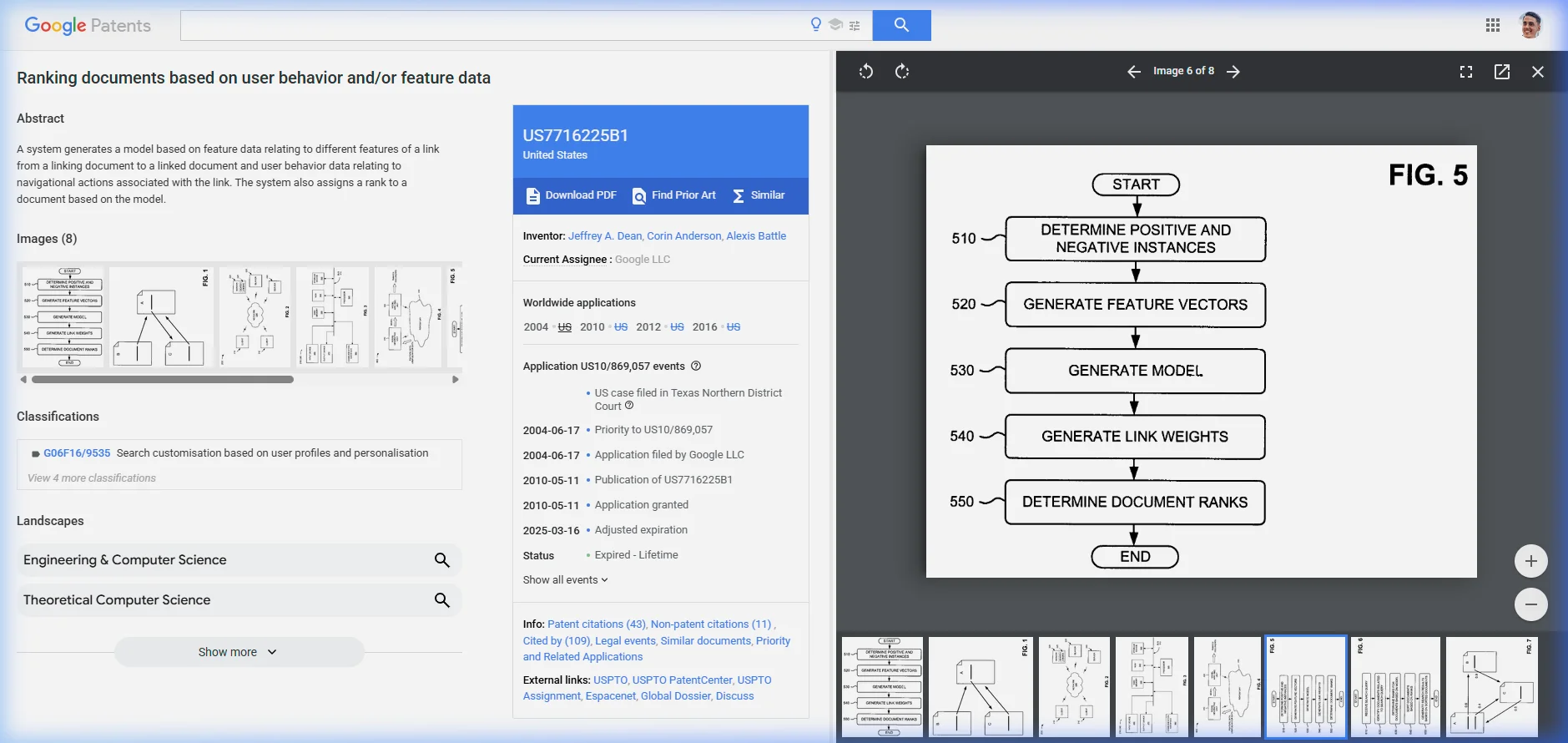1568x743 pixels.
Task: Expand Show all events
Action: click(x=566, y=580)
